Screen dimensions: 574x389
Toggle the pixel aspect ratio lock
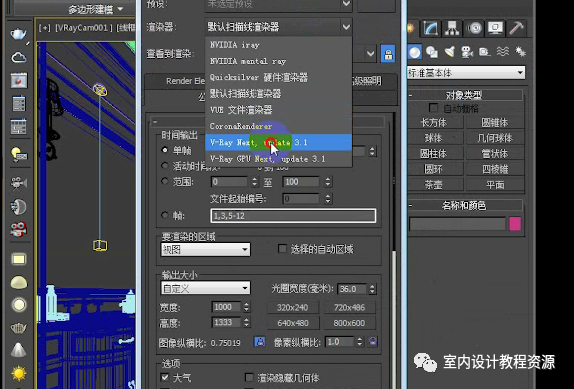tap(373, 342)
